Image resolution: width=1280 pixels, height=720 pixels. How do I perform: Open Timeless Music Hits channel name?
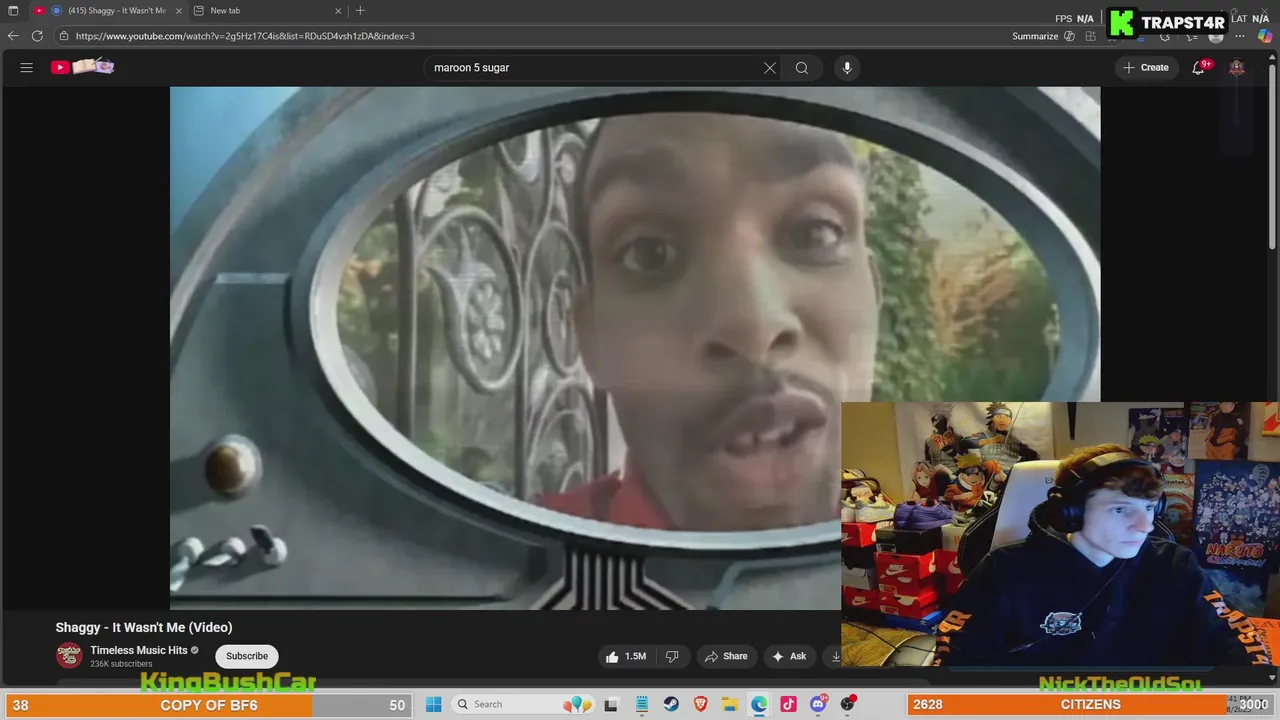click(x=139, y=650)
